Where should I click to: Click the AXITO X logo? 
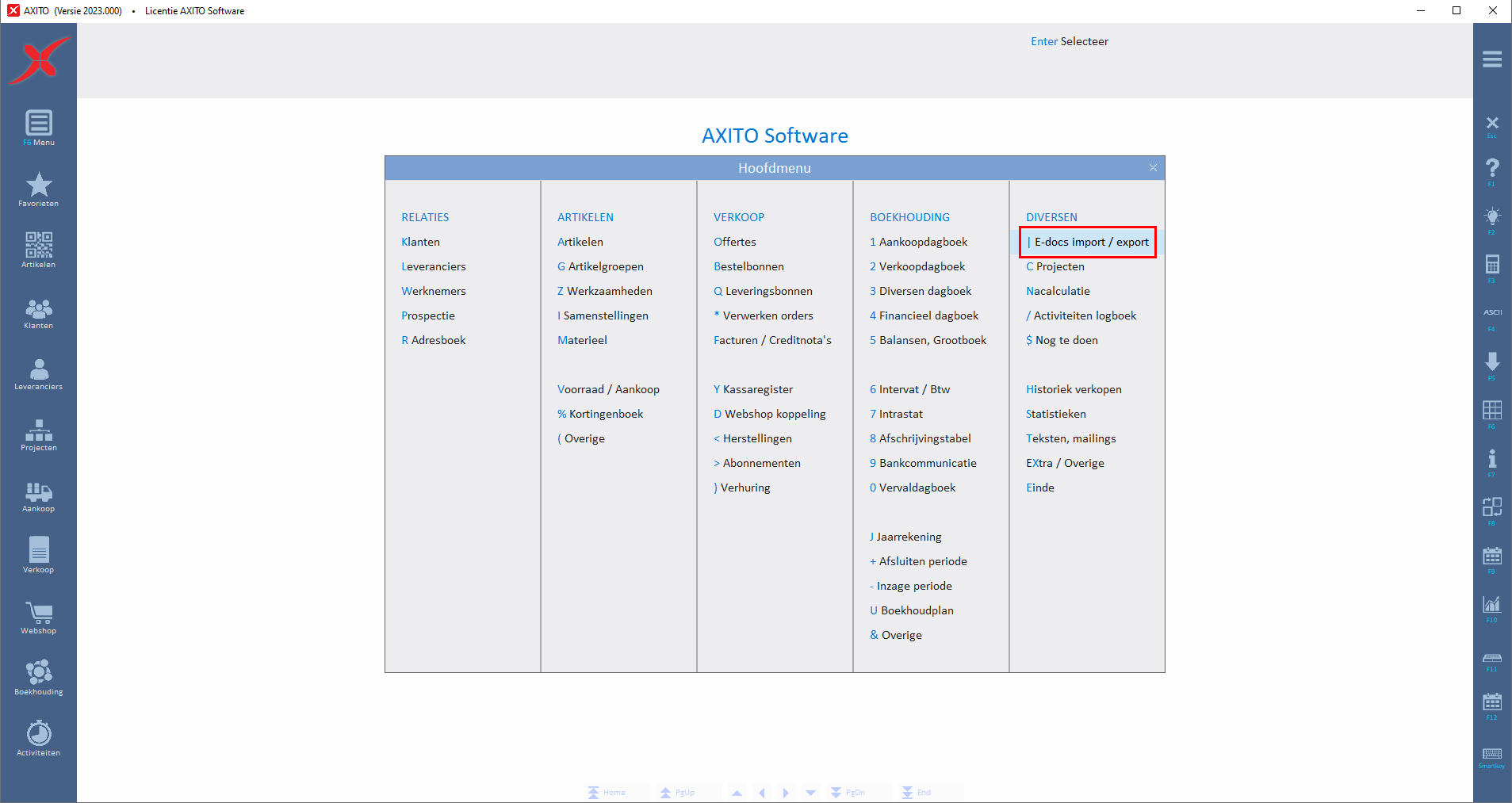[38, 60]
